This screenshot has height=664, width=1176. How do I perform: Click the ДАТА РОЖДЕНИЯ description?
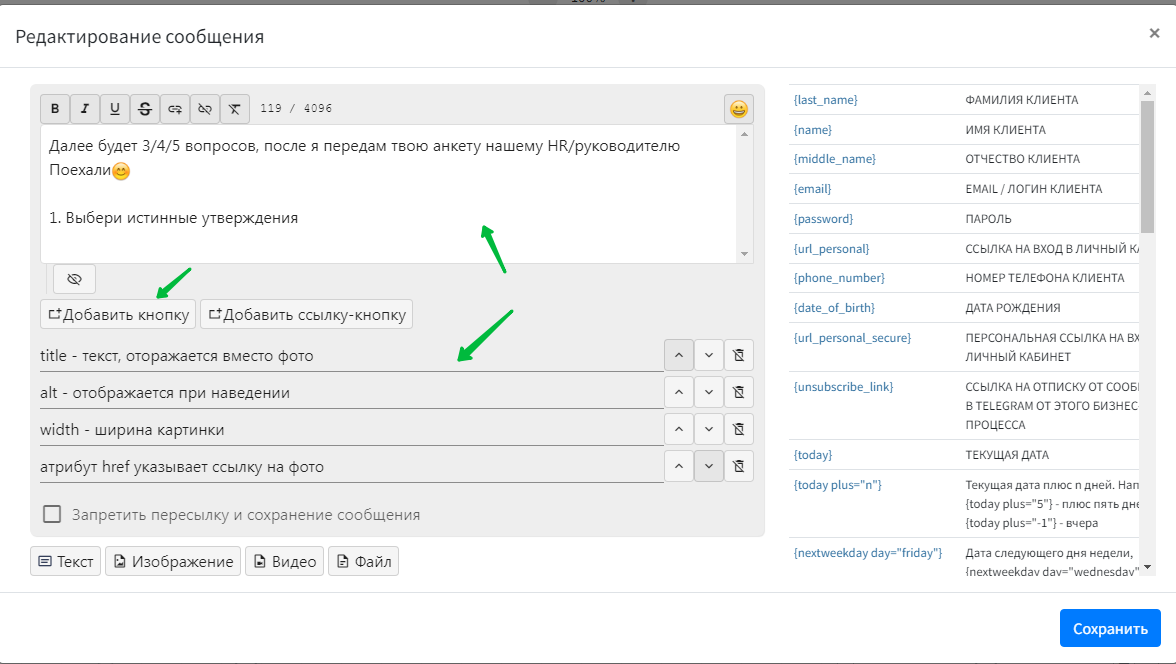coord(1012,308)
